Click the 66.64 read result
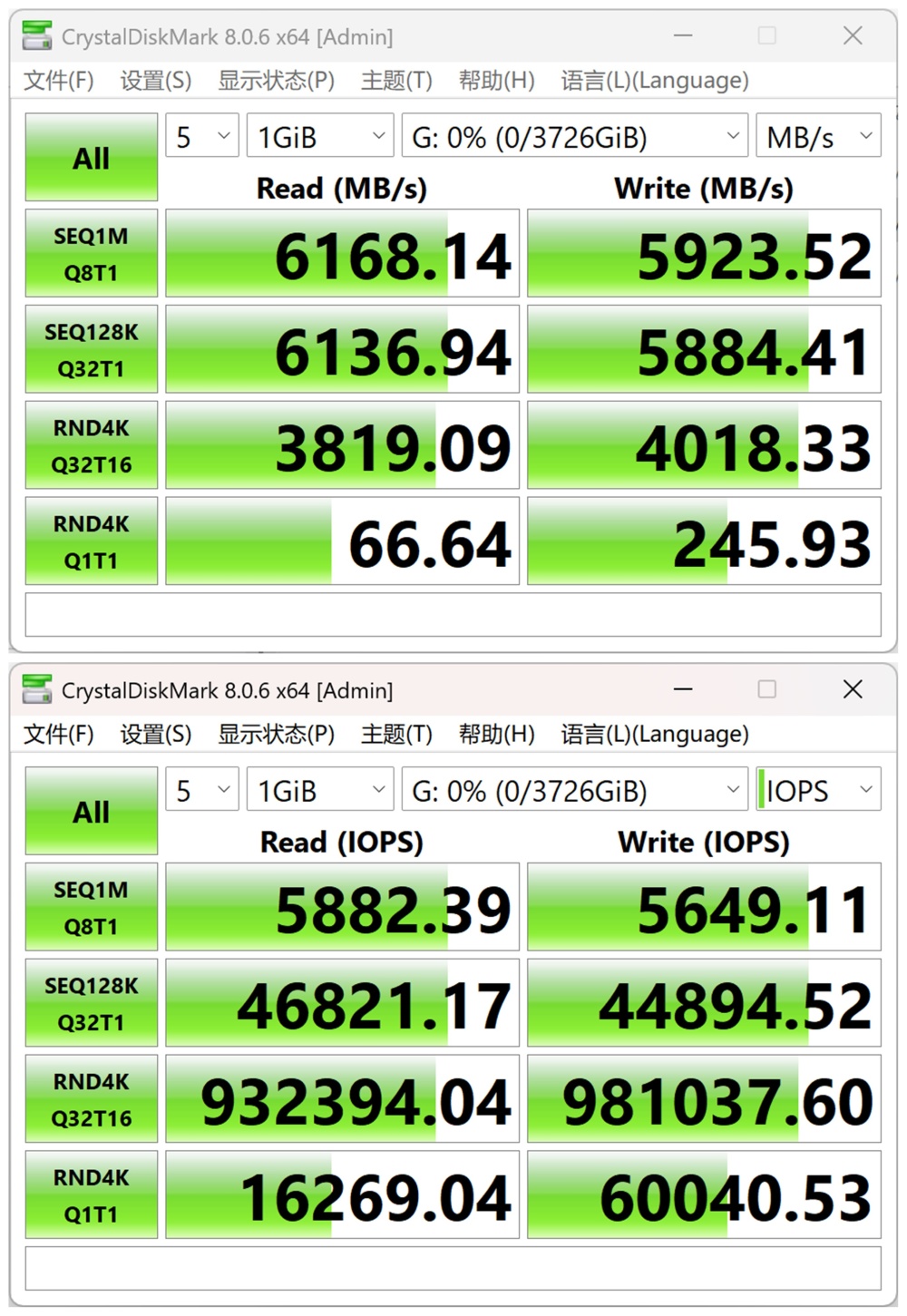 click(342, 541)
